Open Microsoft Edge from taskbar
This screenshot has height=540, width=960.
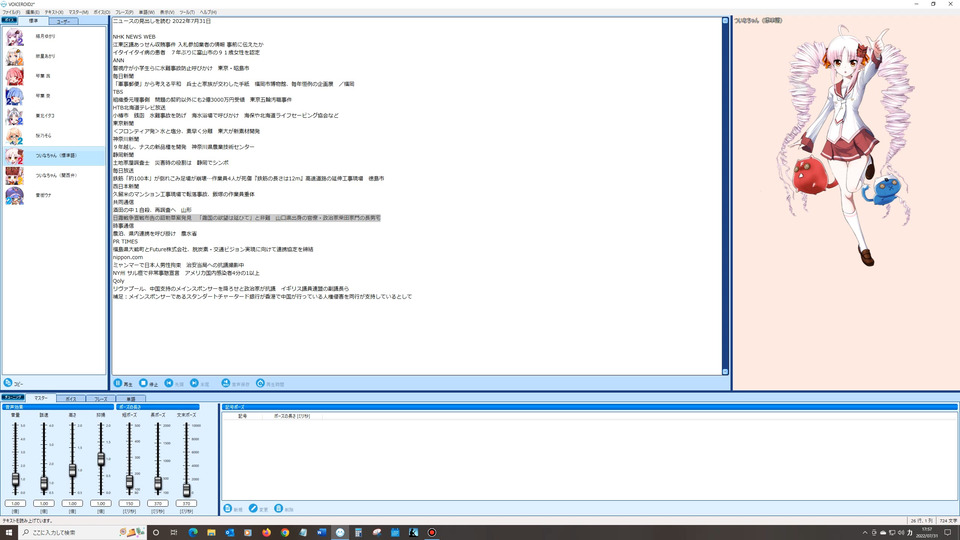pos(193,533)
